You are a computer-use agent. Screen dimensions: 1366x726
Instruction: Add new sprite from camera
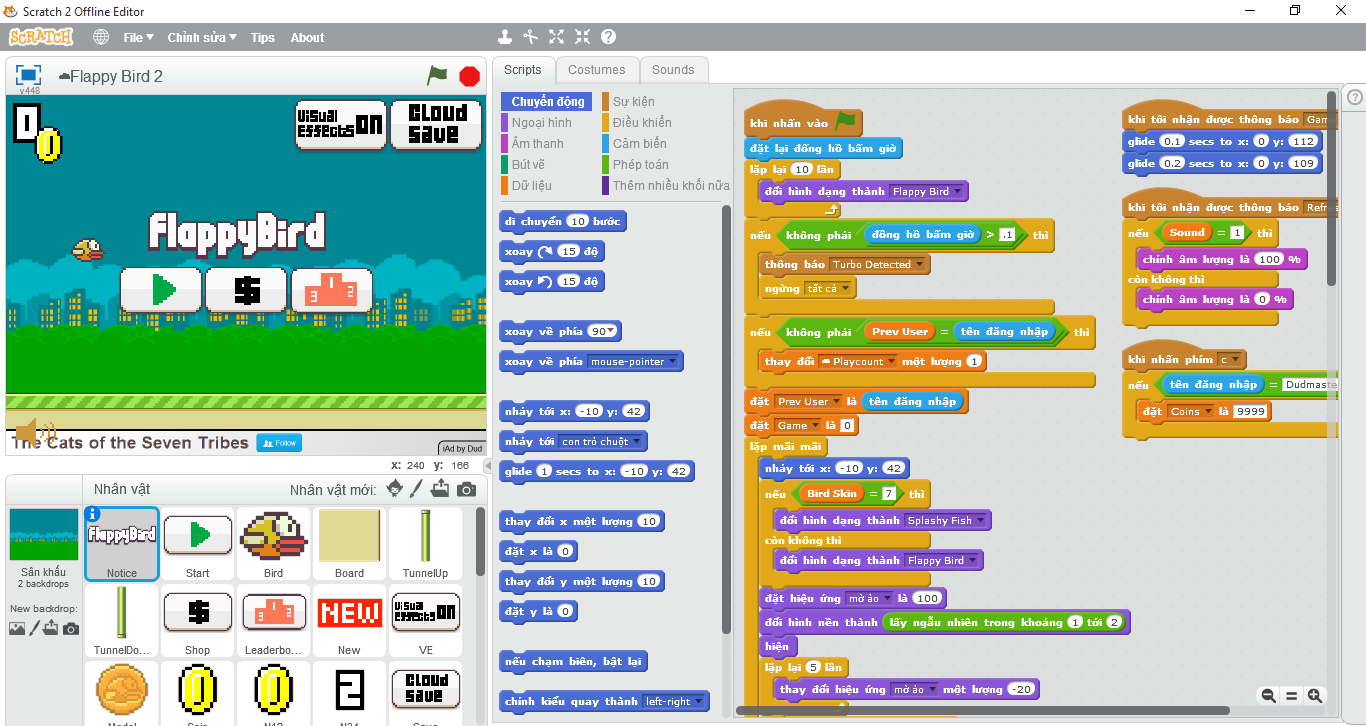(466, 489)
